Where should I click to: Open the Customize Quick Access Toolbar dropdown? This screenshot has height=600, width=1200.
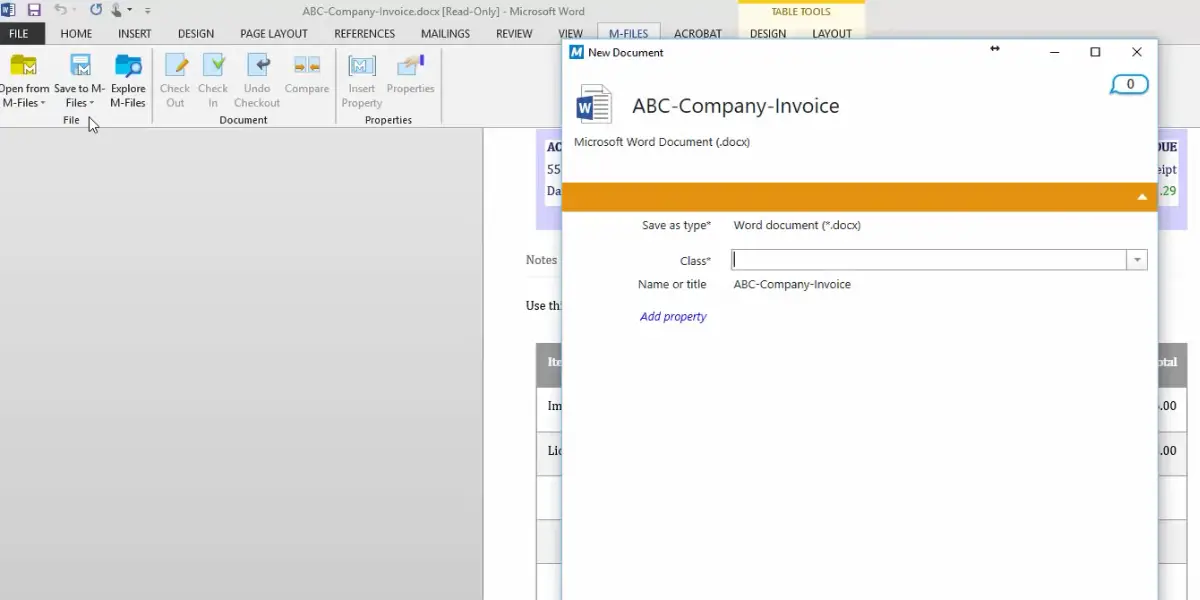tap(148, 11)
